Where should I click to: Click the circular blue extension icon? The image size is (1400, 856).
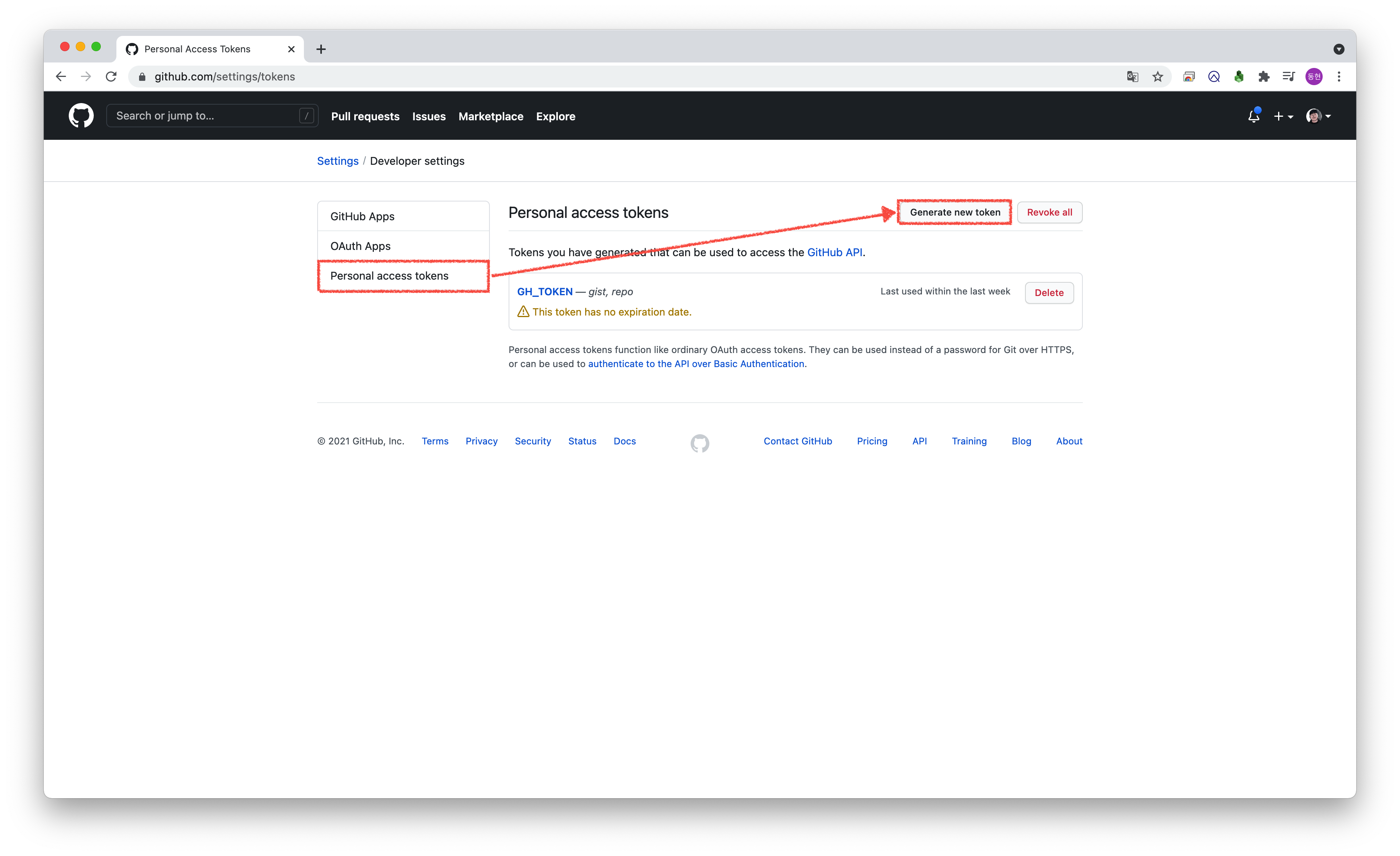[x=1214, y=77]
